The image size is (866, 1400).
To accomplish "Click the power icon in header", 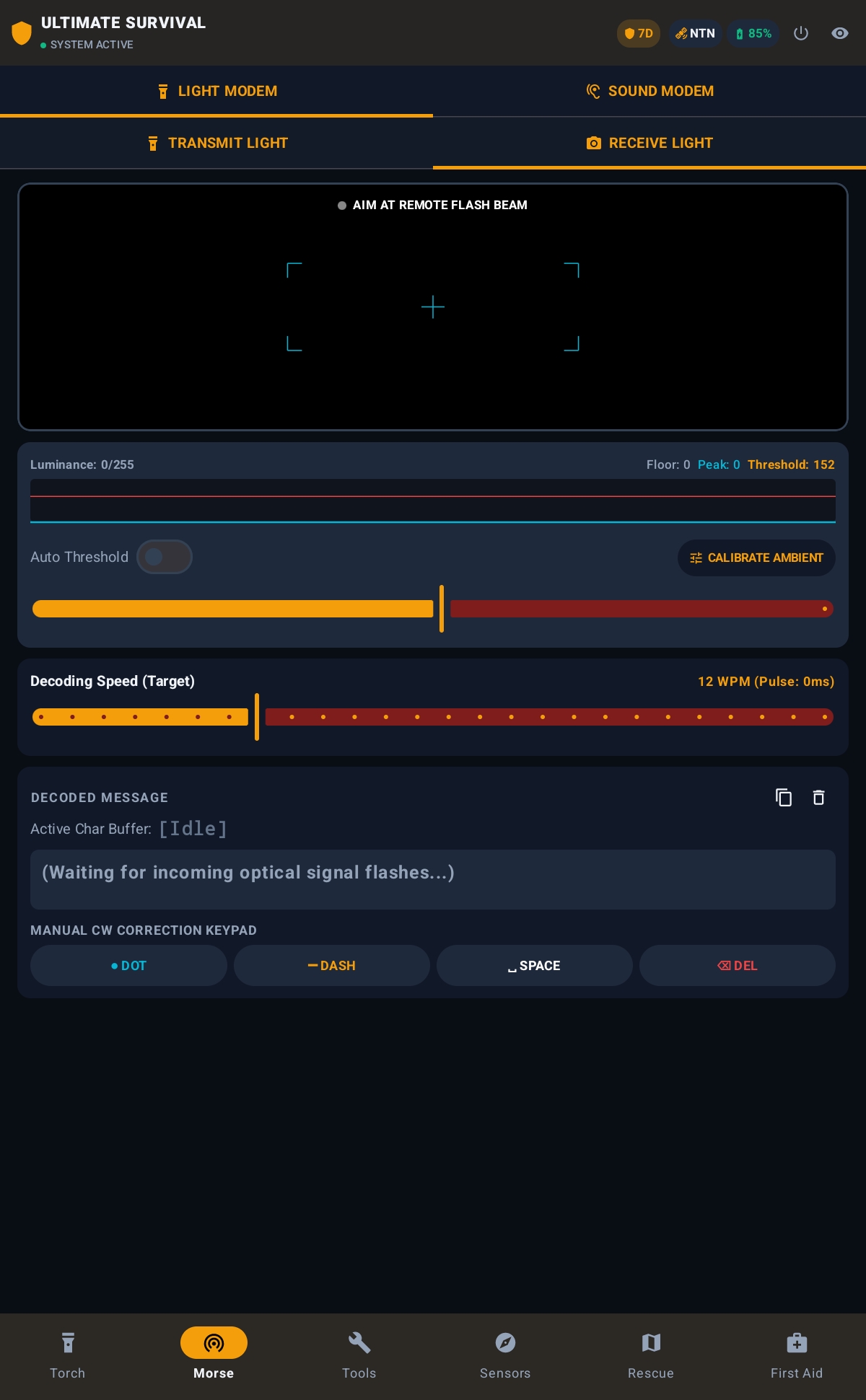I will pyautogui.click(x=801, y=33).
